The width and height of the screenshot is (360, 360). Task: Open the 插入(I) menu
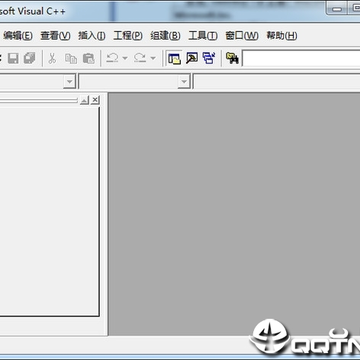click(x=92, y=36)
